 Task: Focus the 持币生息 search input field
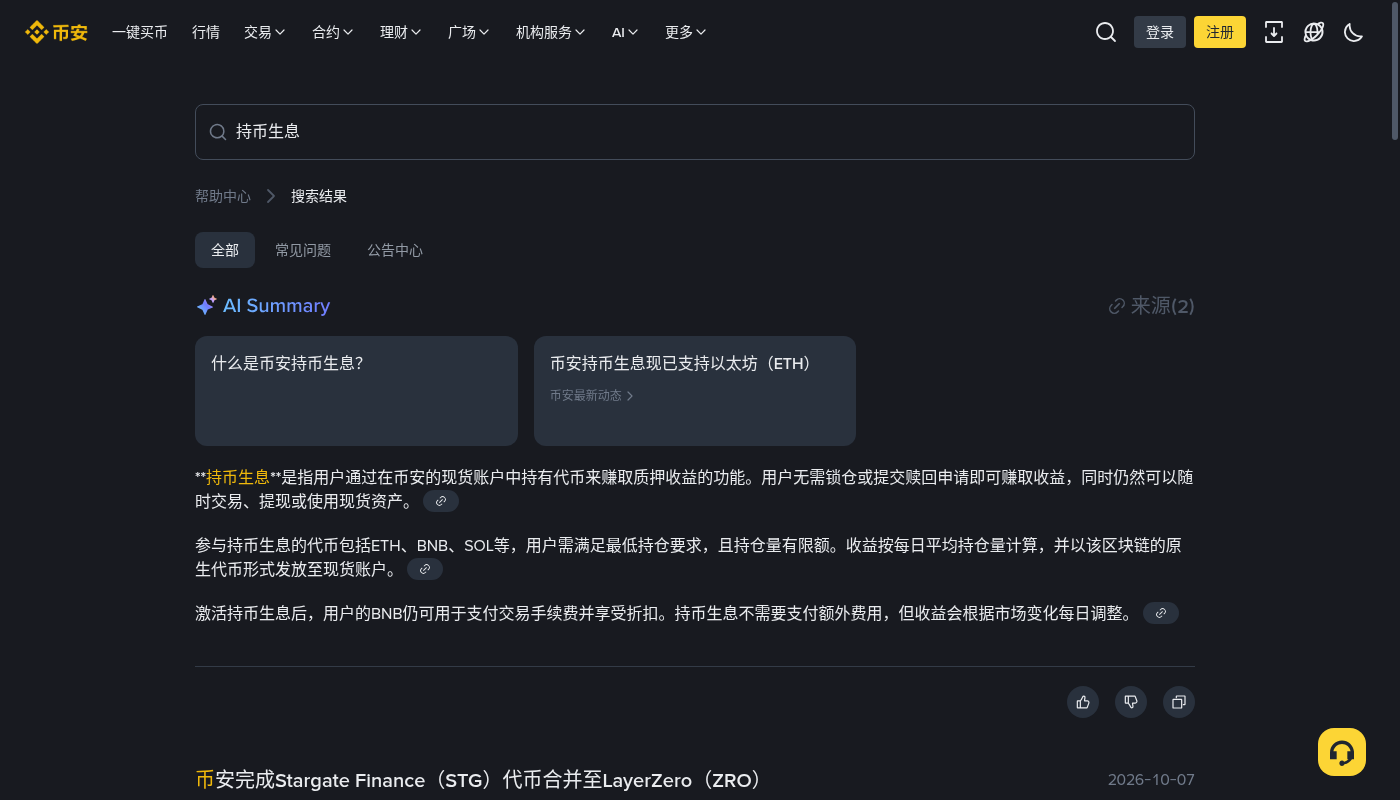coord(695,132)
